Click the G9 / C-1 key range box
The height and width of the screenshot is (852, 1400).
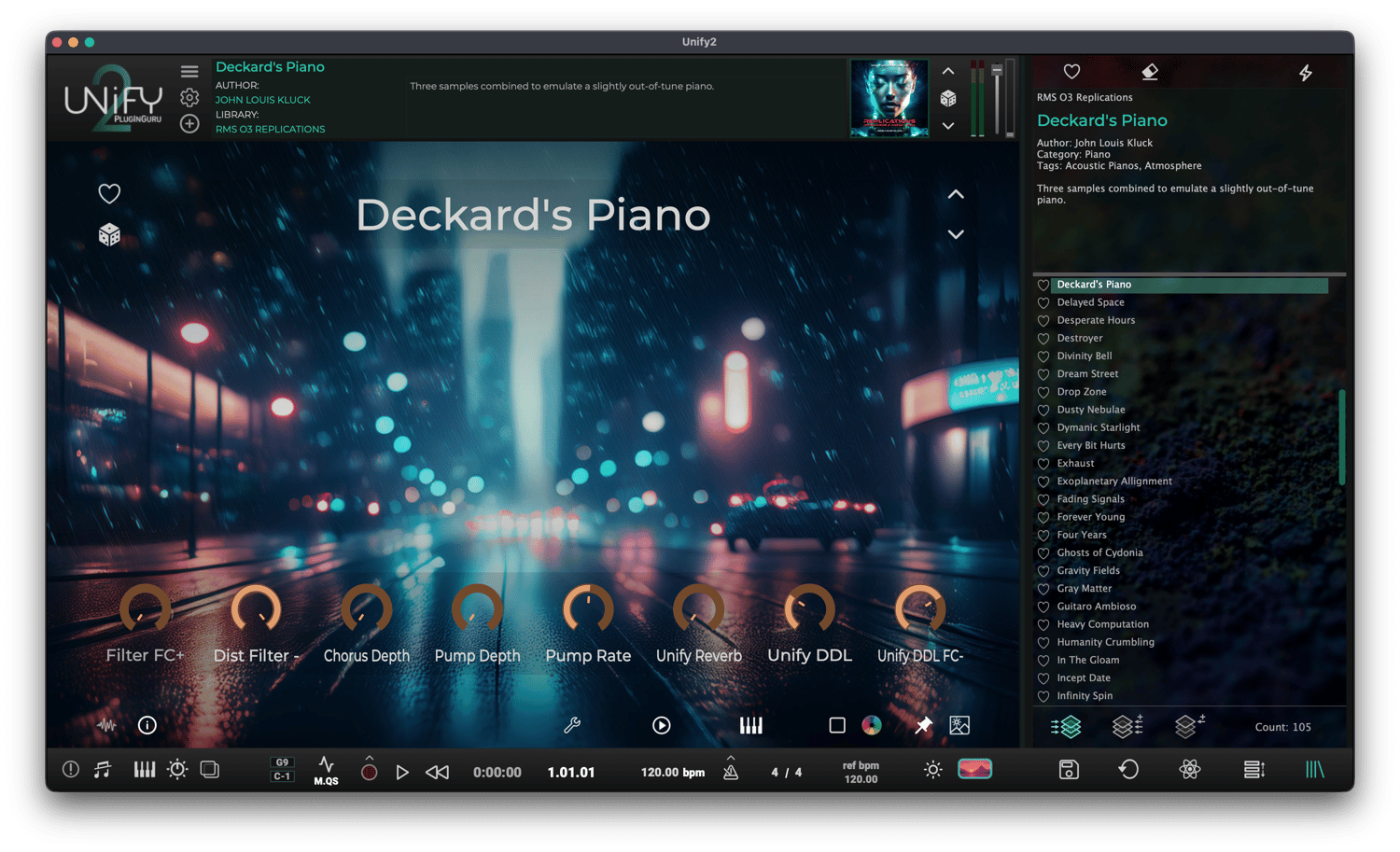pyautogui.click(x=282, y=770)
